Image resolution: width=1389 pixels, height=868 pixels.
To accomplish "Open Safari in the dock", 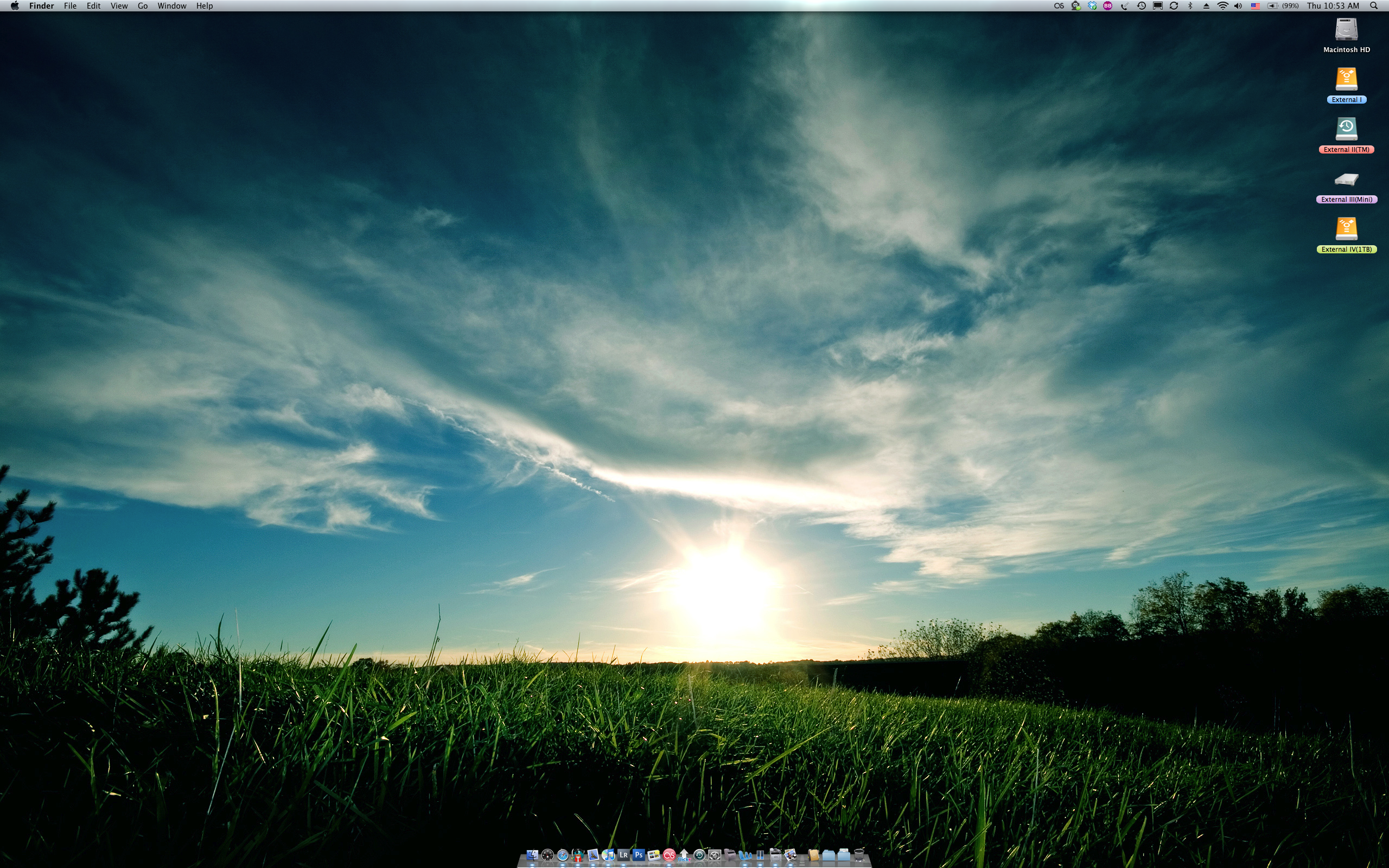I will coord(563,856).
